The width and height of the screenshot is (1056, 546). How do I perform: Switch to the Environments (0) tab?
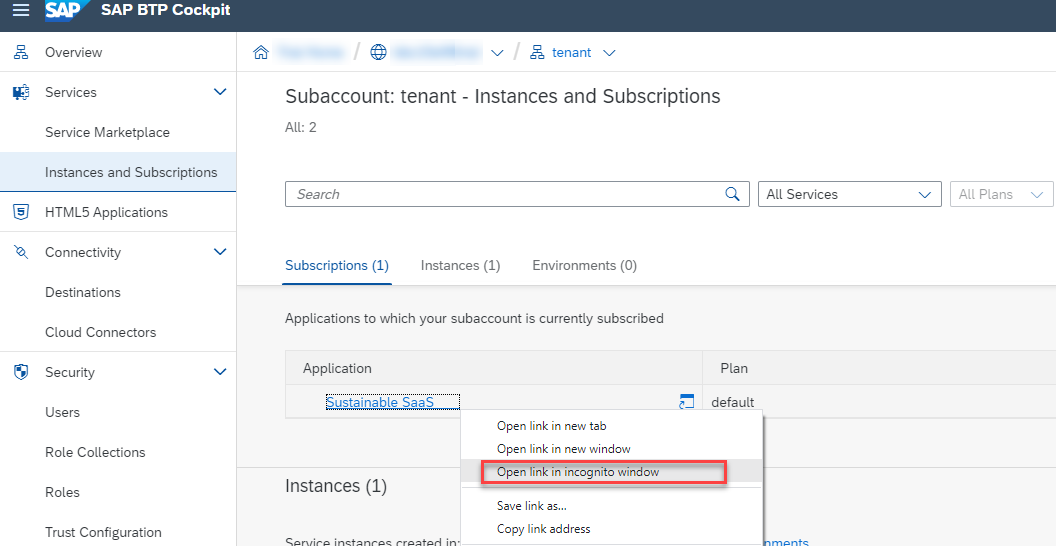585,265
